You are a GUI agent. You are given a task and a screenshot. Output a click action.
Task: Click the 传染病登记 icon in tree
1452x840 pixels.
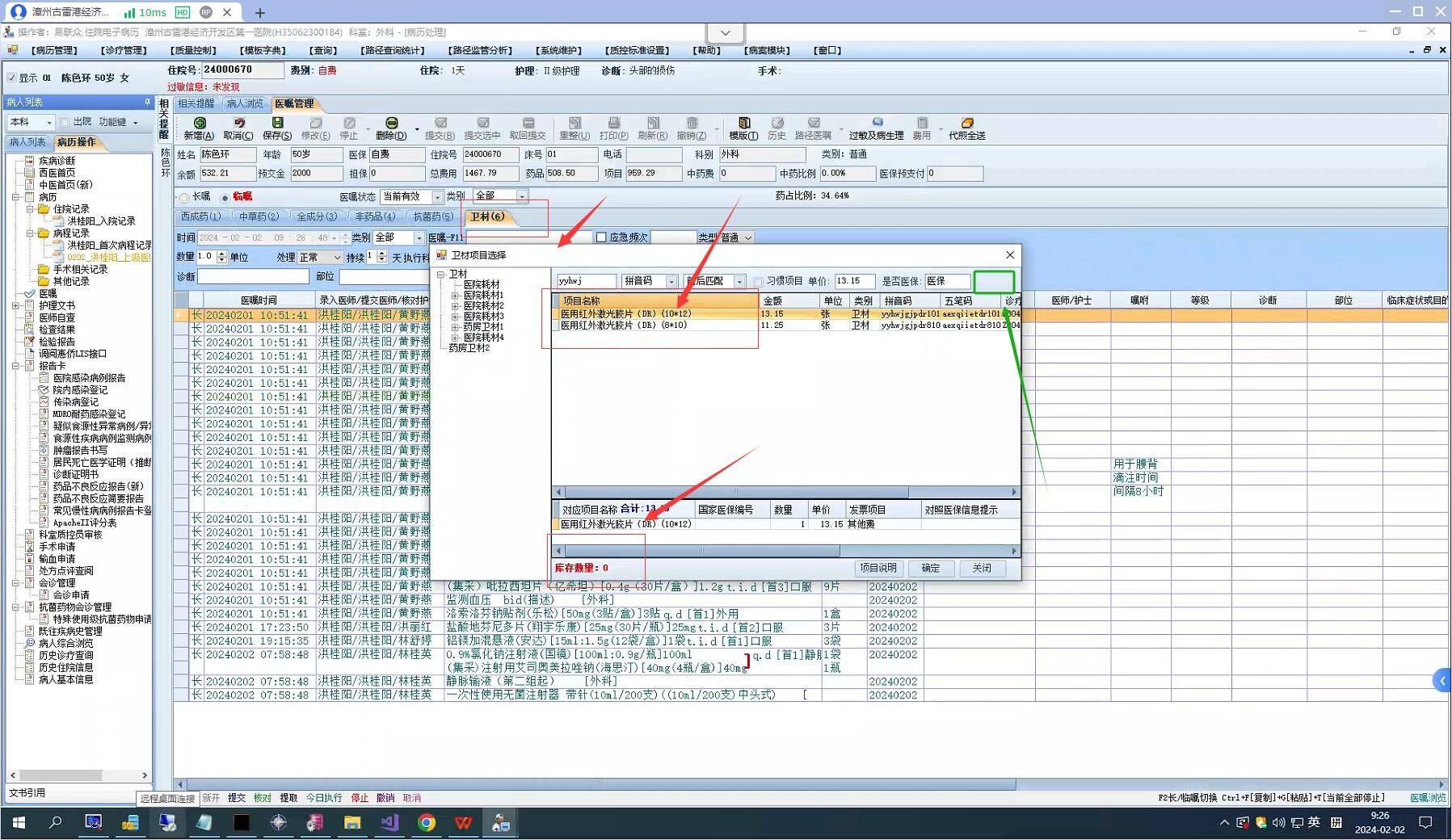point(44,401)
